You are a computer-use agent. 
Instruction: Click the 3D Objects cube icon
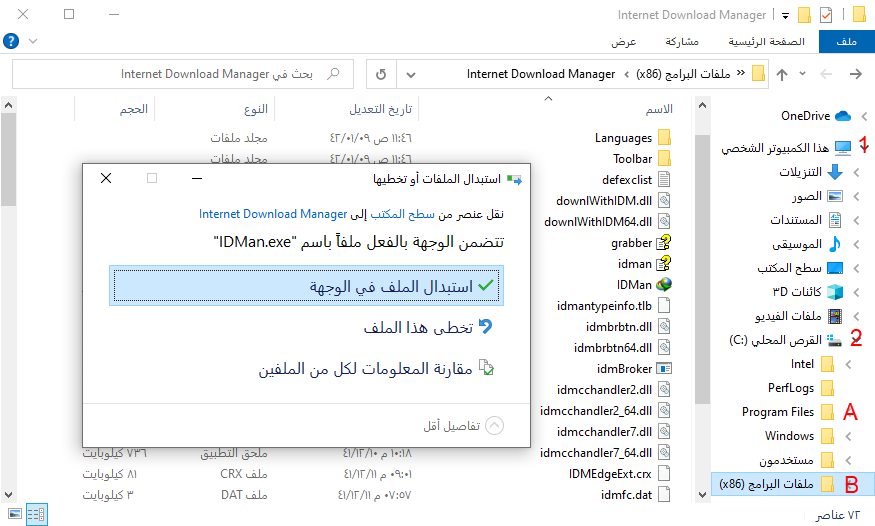(x=835, y=292)
